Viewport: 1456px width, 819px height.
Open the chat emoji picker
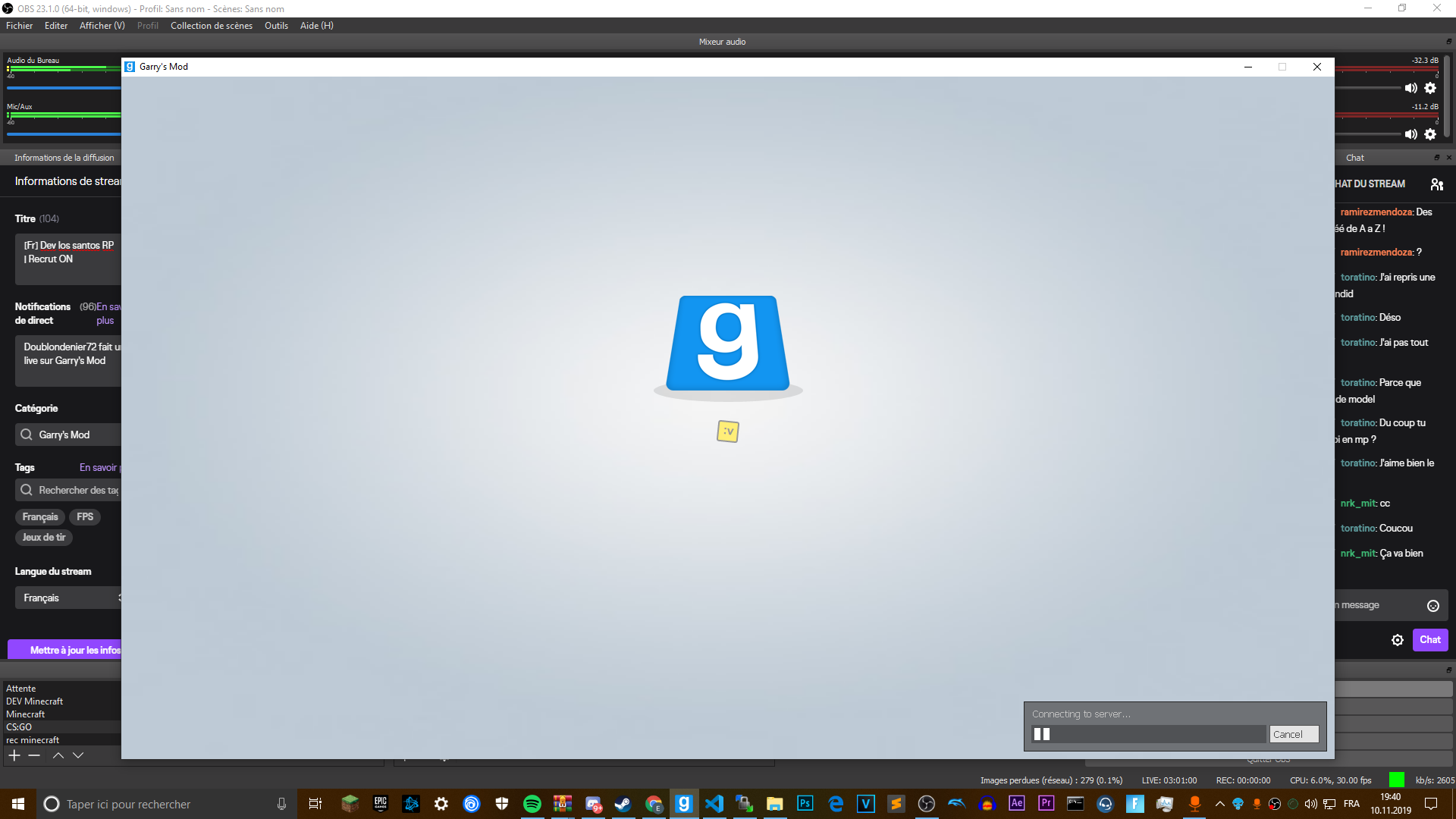pyautogui.click(x=1433, y=605)
